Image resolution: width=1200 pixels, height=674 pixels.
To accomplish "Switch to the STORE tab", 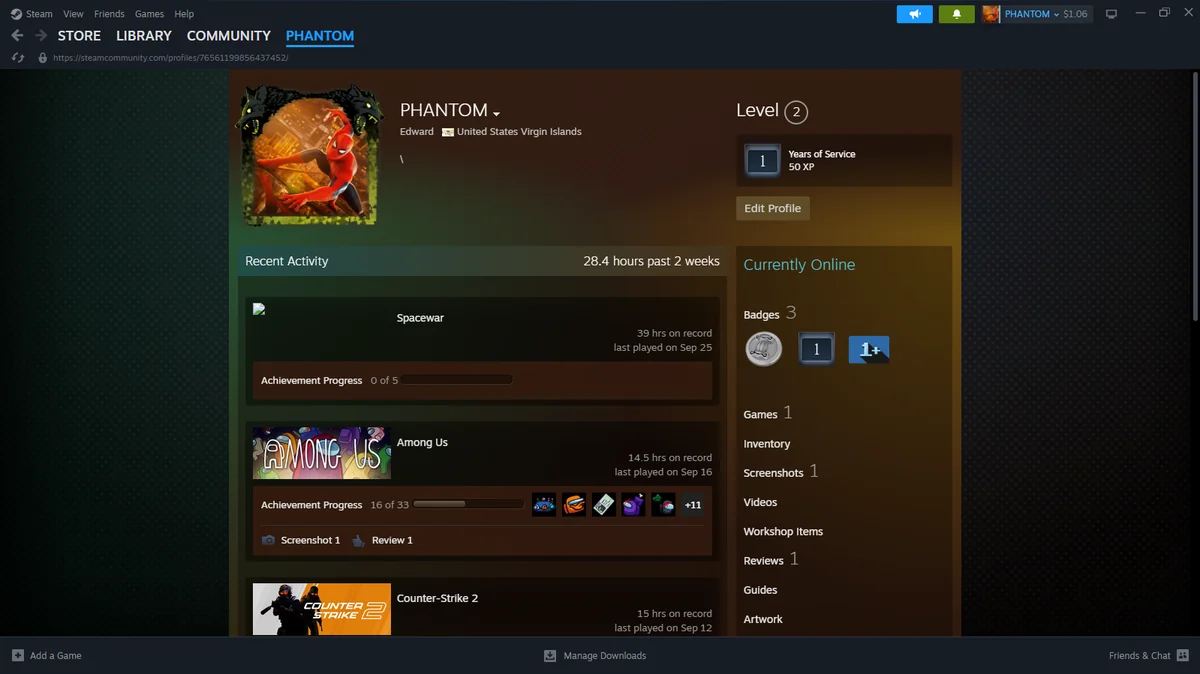I will [79, 35].
